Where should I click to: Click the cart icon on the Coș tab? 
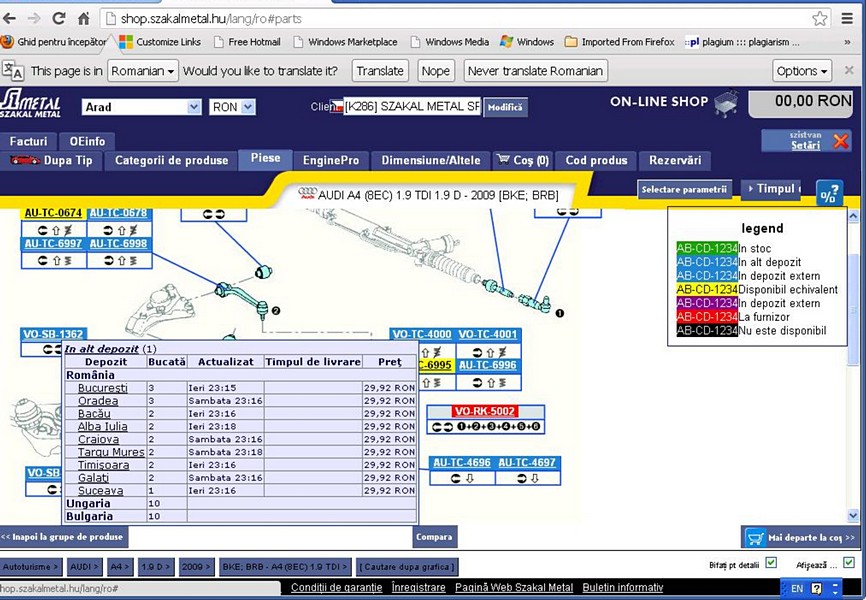(503, 160)
